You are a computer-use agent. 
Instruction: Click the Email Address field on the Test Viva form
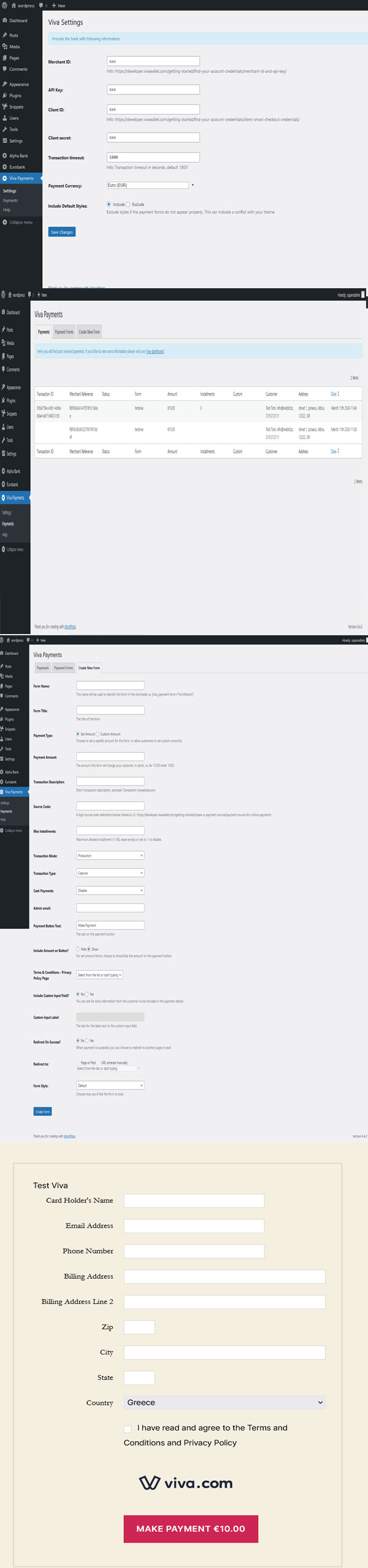(x=194, y=1226)
